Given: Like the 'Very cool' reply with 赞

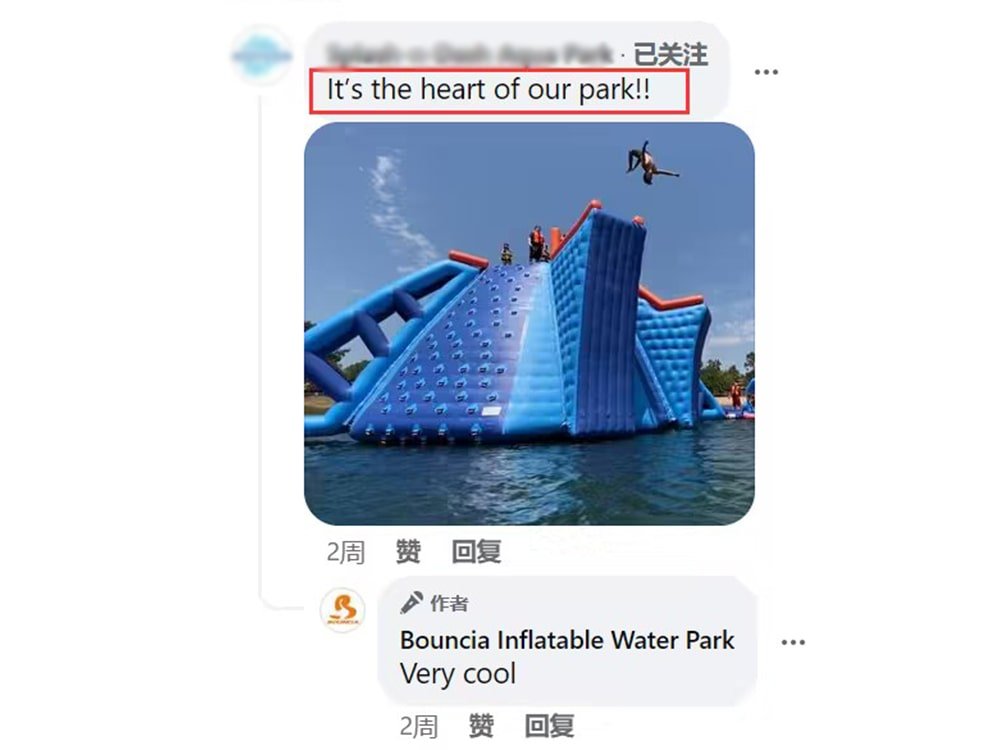Looking at the screenshot, I should [x=482, y=726].
